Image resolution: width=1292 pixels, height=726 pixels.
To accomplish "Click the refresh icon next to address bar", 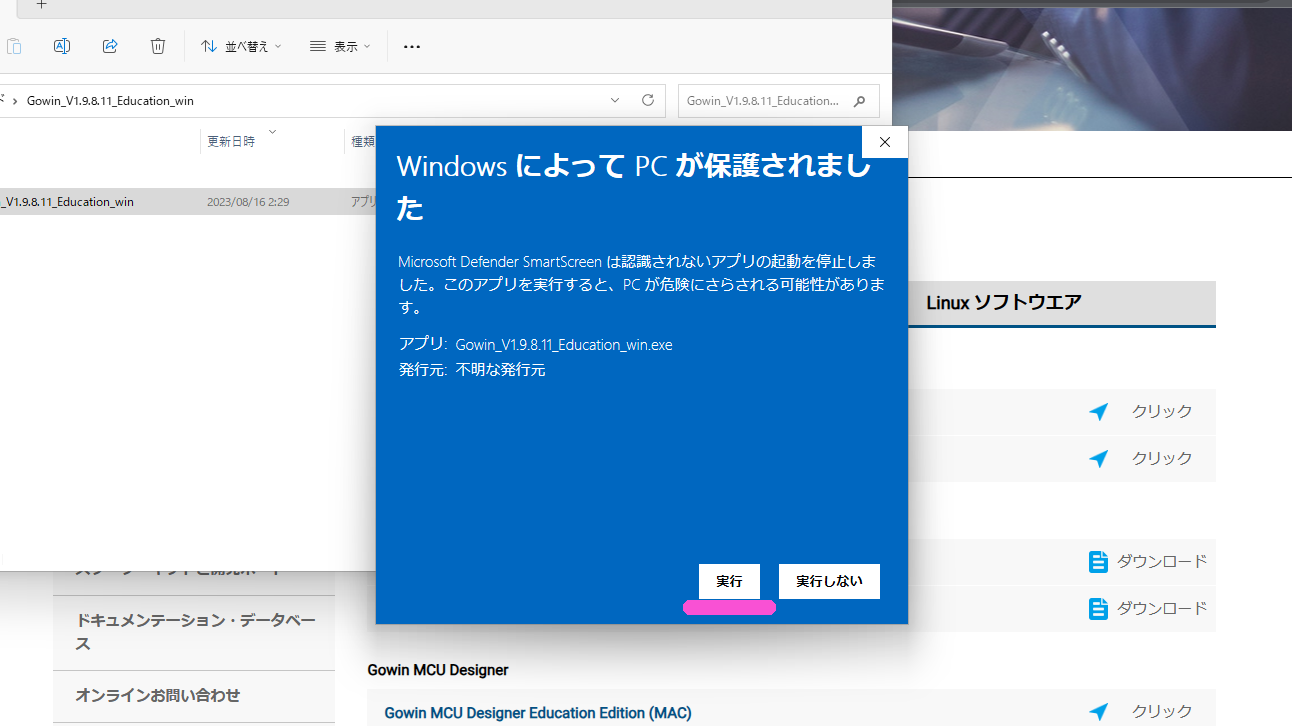I will pos(648,101).
